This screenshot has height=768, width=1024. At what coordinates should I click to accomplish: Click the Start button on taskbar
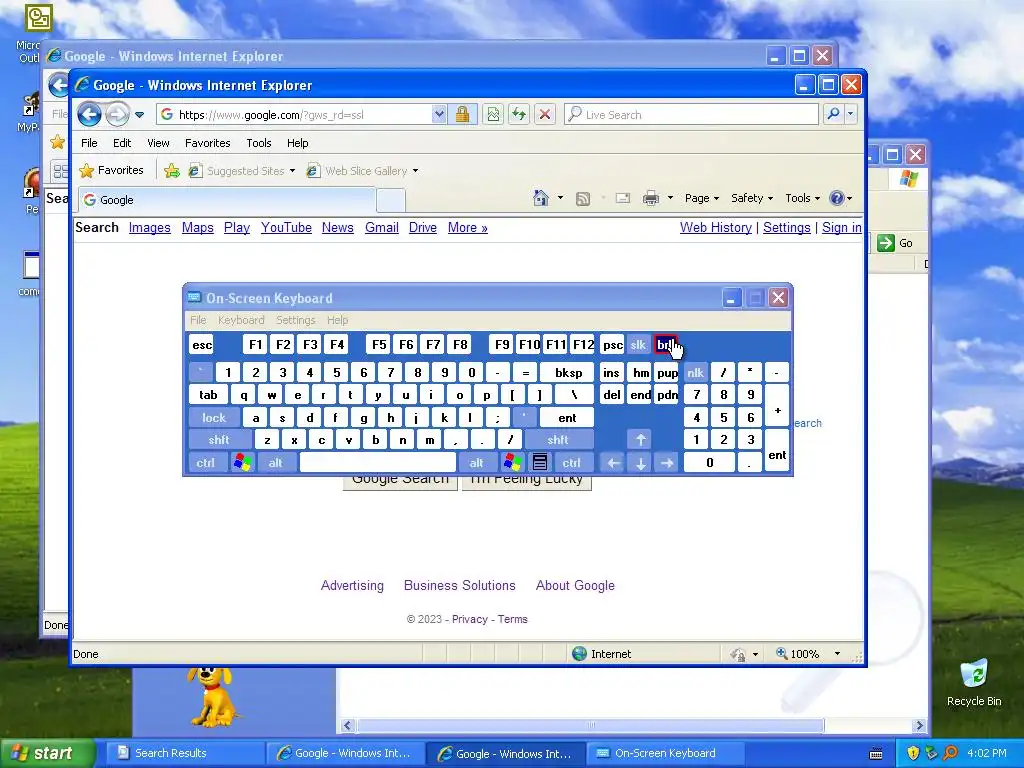(46, 753)
